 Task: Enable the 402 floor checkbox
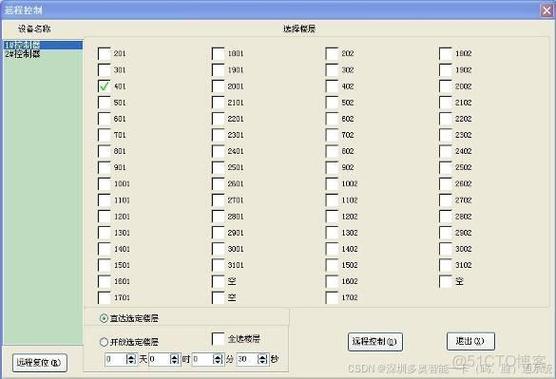click(x=332, y=87)
